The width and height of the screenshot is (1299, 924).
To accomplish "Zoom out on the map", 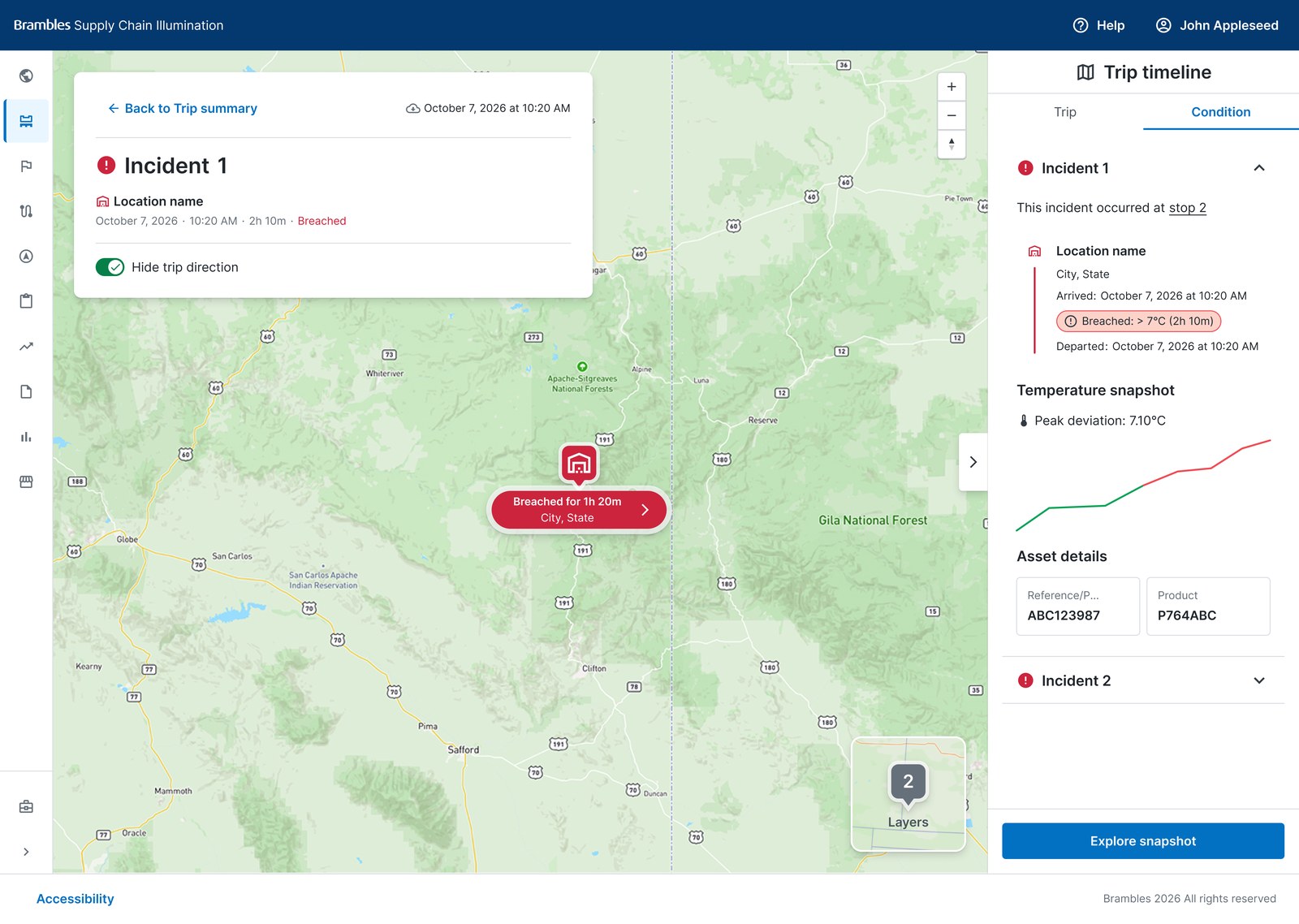I will 952,115.
